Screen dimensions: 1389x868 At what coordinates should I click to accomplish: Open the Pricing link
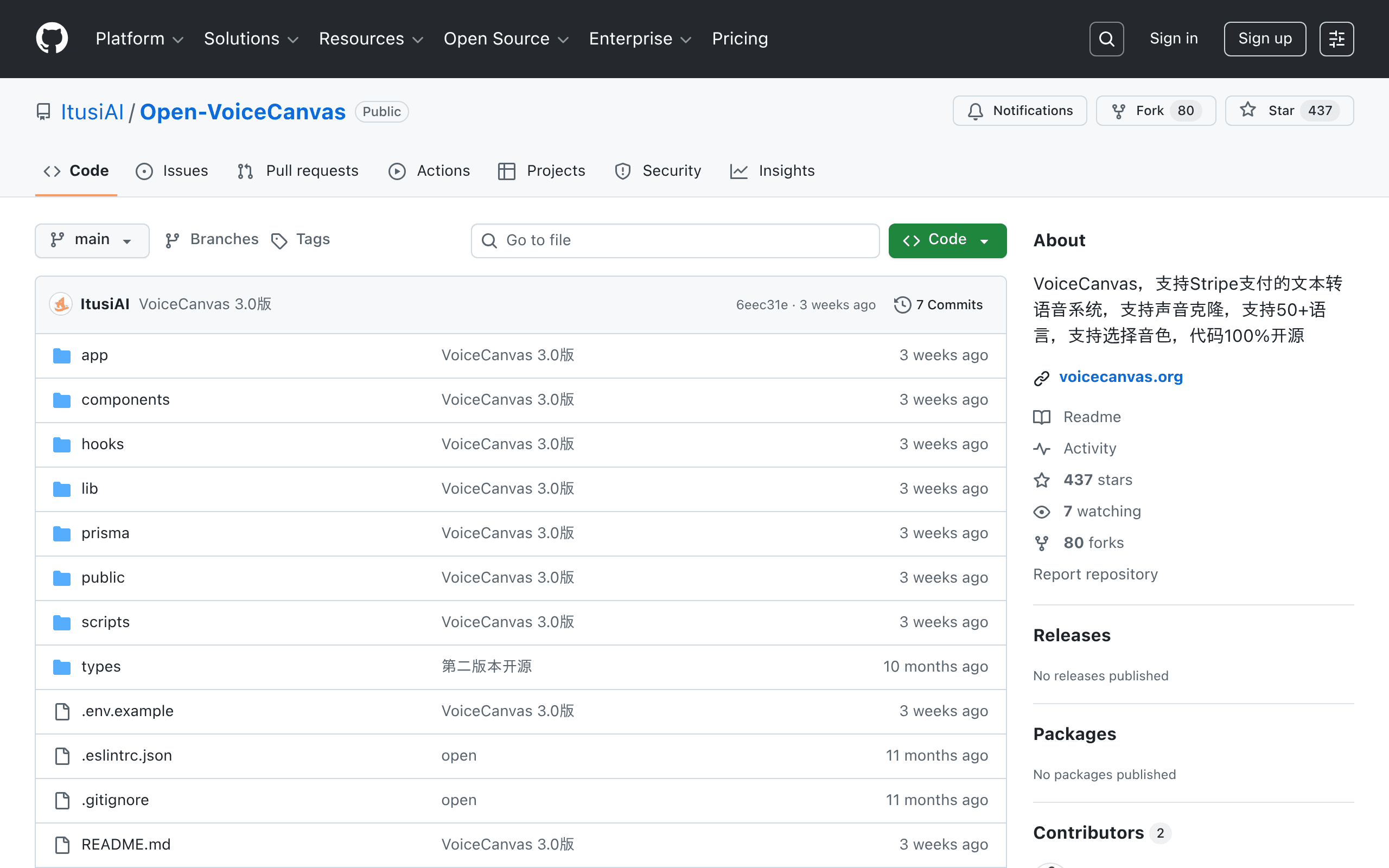(740, 39)
